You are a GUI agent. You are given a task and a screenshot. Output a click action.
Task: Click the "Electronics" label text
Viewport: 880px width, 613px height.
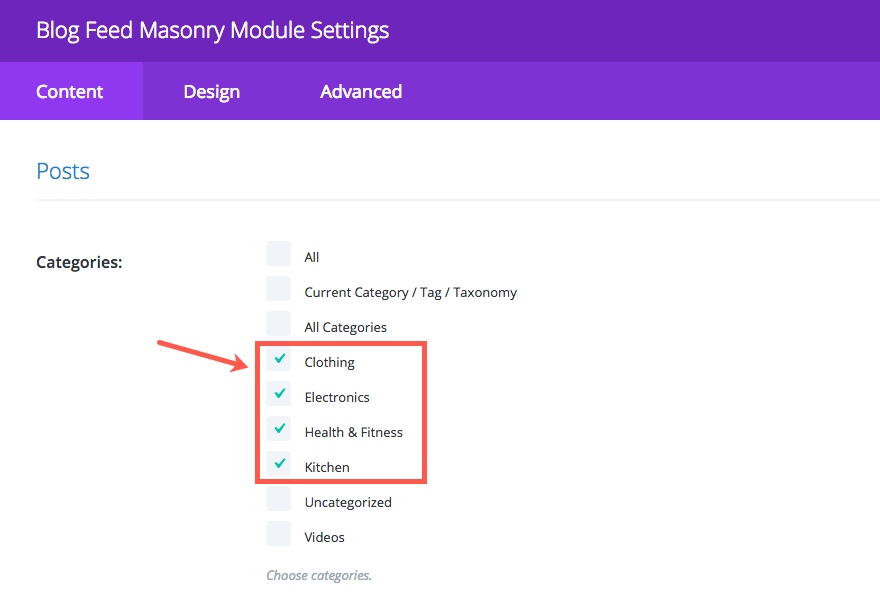coord(337,398)
